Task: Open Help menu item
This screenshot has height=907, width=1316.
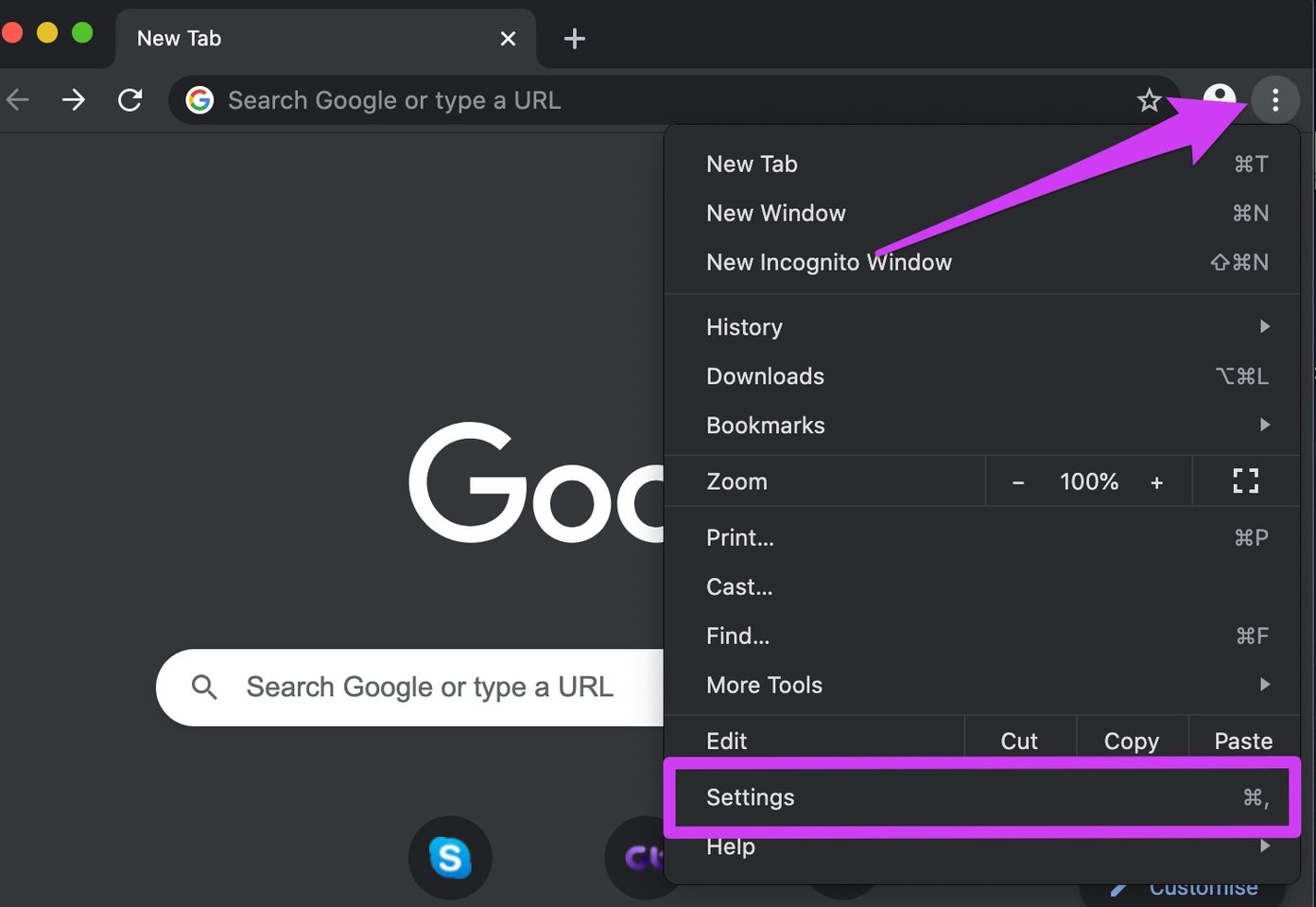Action: point(982,846)
